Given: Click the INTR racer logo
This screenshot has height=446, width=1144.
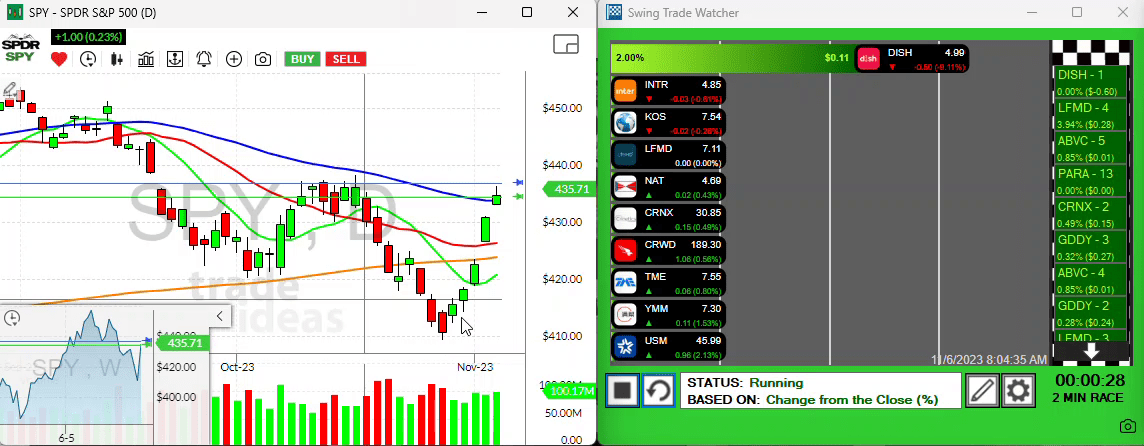Looking at the screenshot, I should point(626,91).
